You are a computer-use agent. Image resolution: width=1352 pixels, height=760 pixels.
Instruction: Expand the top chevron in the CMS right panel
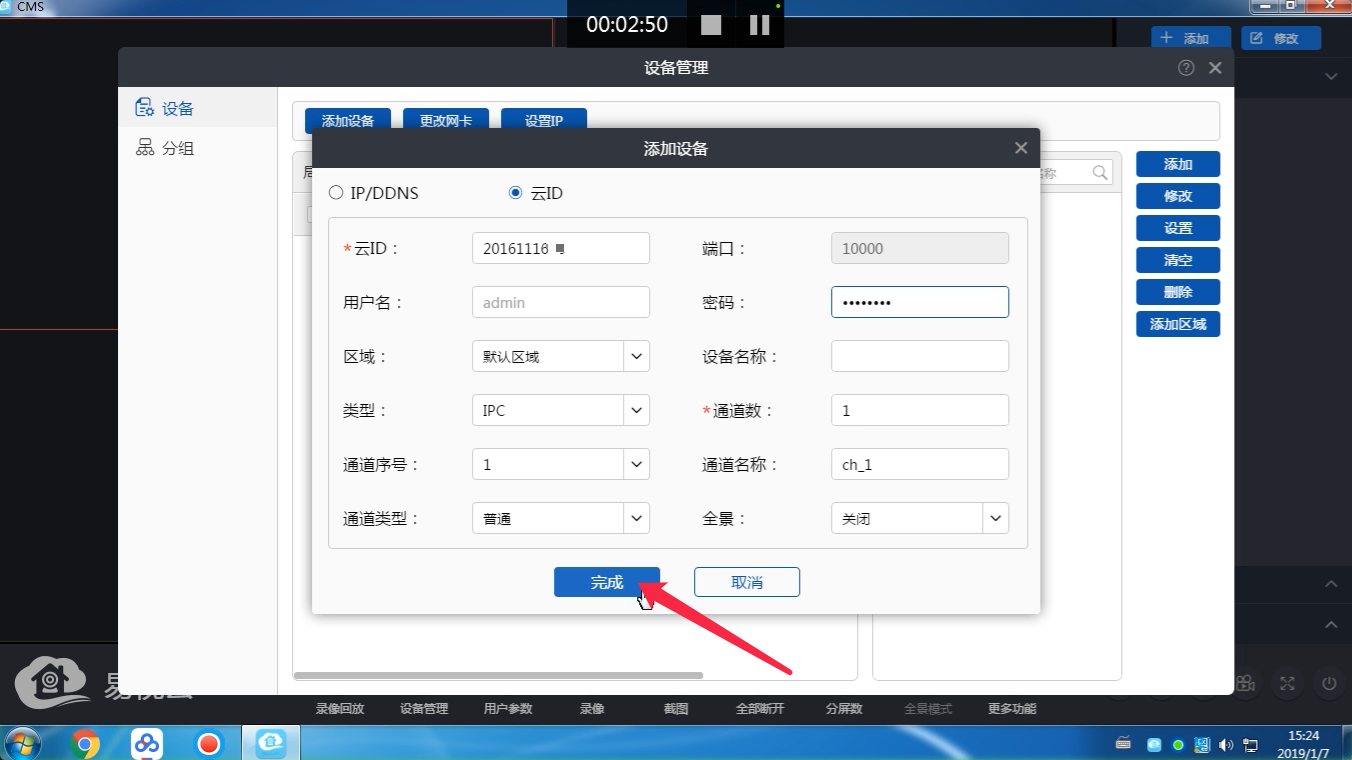(1331, 76)
